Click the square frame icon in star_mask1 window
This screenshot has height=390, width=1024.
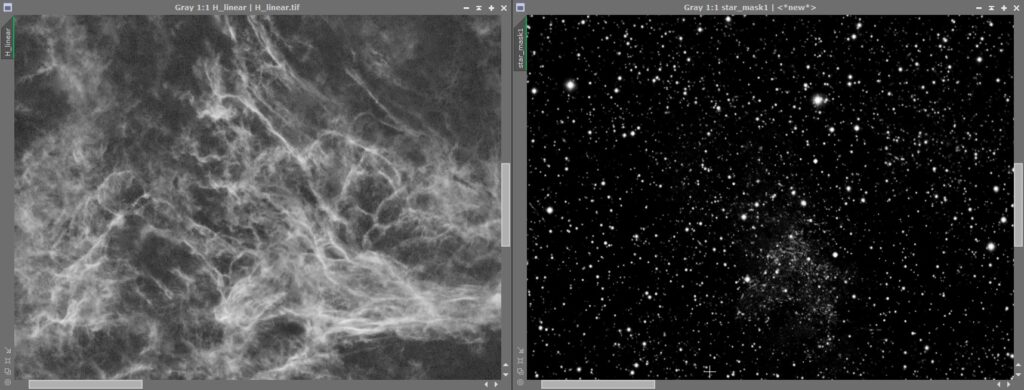click(520, 371)
